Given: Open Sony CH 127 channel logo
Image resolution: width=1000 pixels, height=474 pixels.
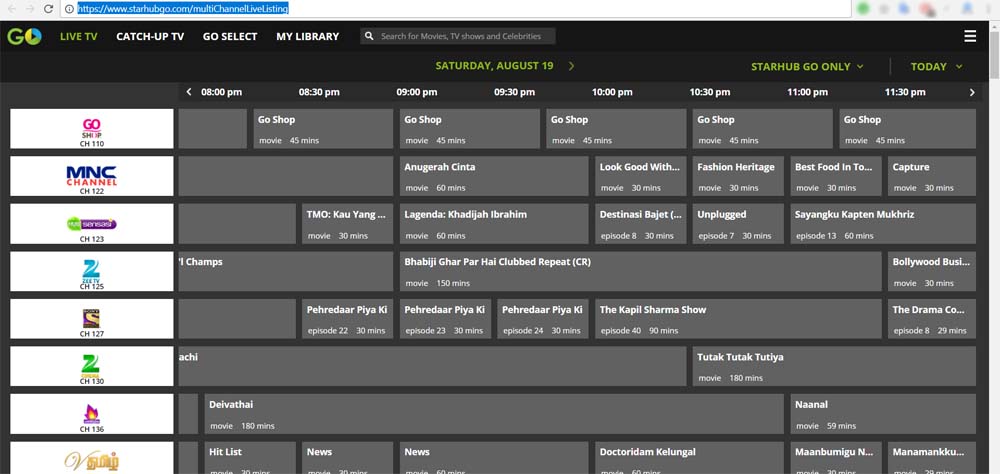Looking at the screenshot, I should (92, 319).
